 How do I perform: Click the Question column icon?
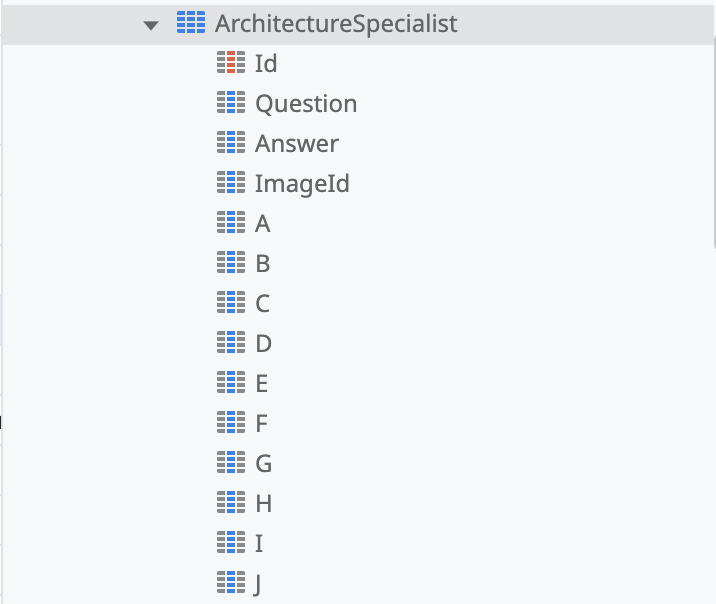point(231,104)
